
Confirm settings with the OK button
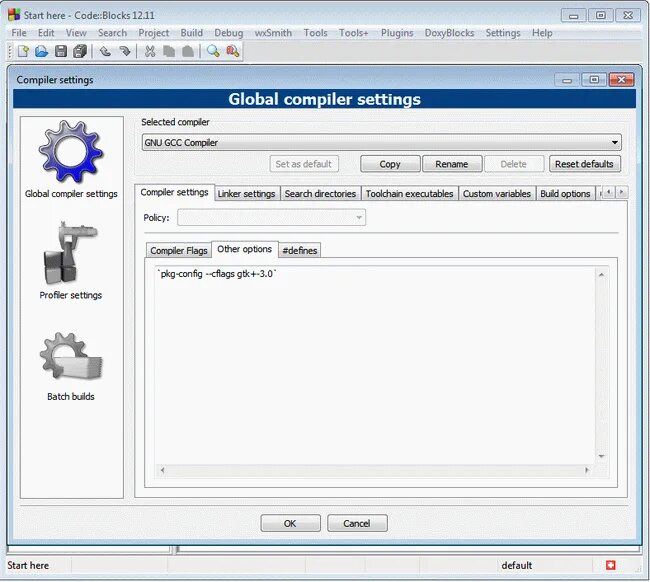[290, 523]
